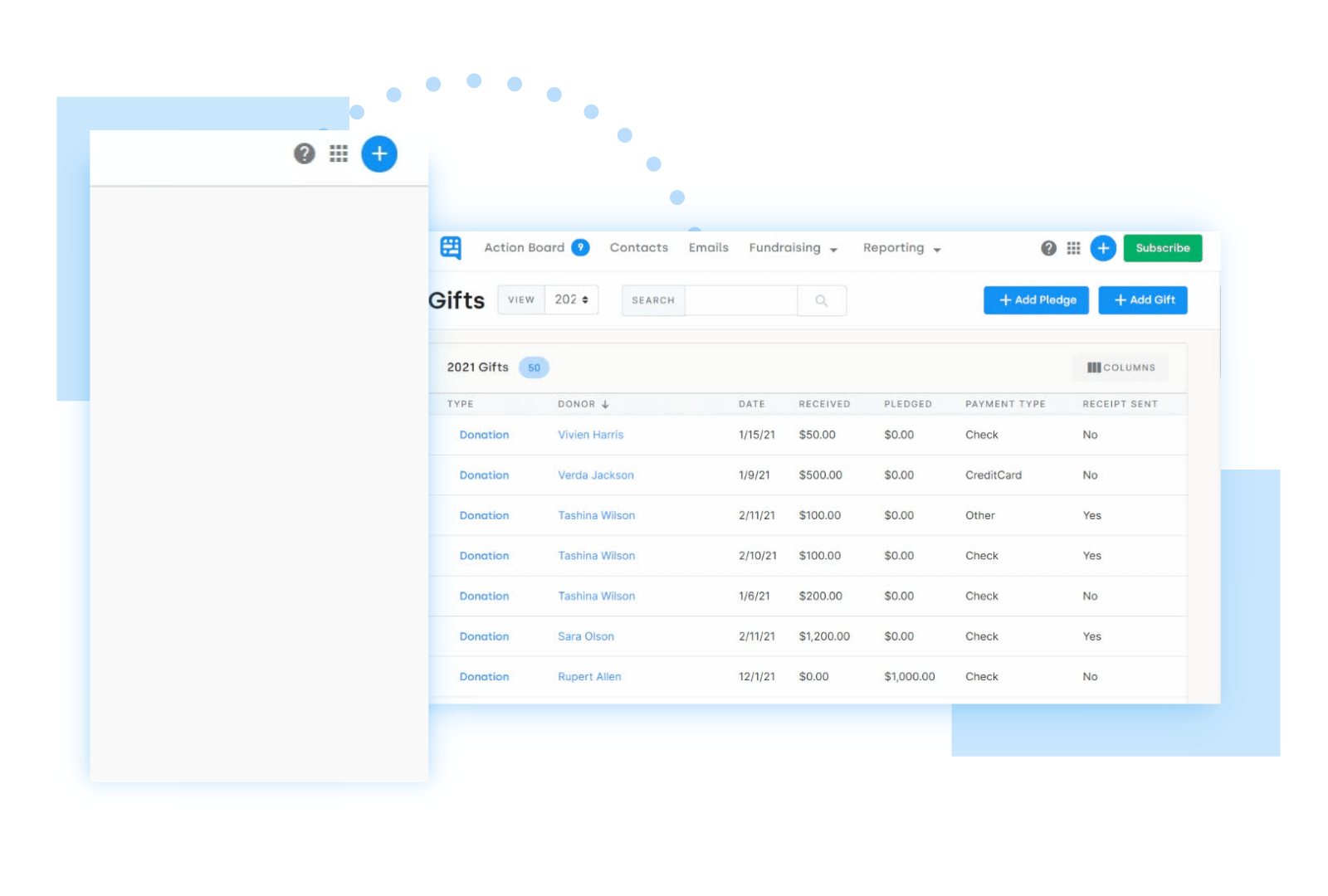Click the help question mark icon in the small panel

click(304, 153)
